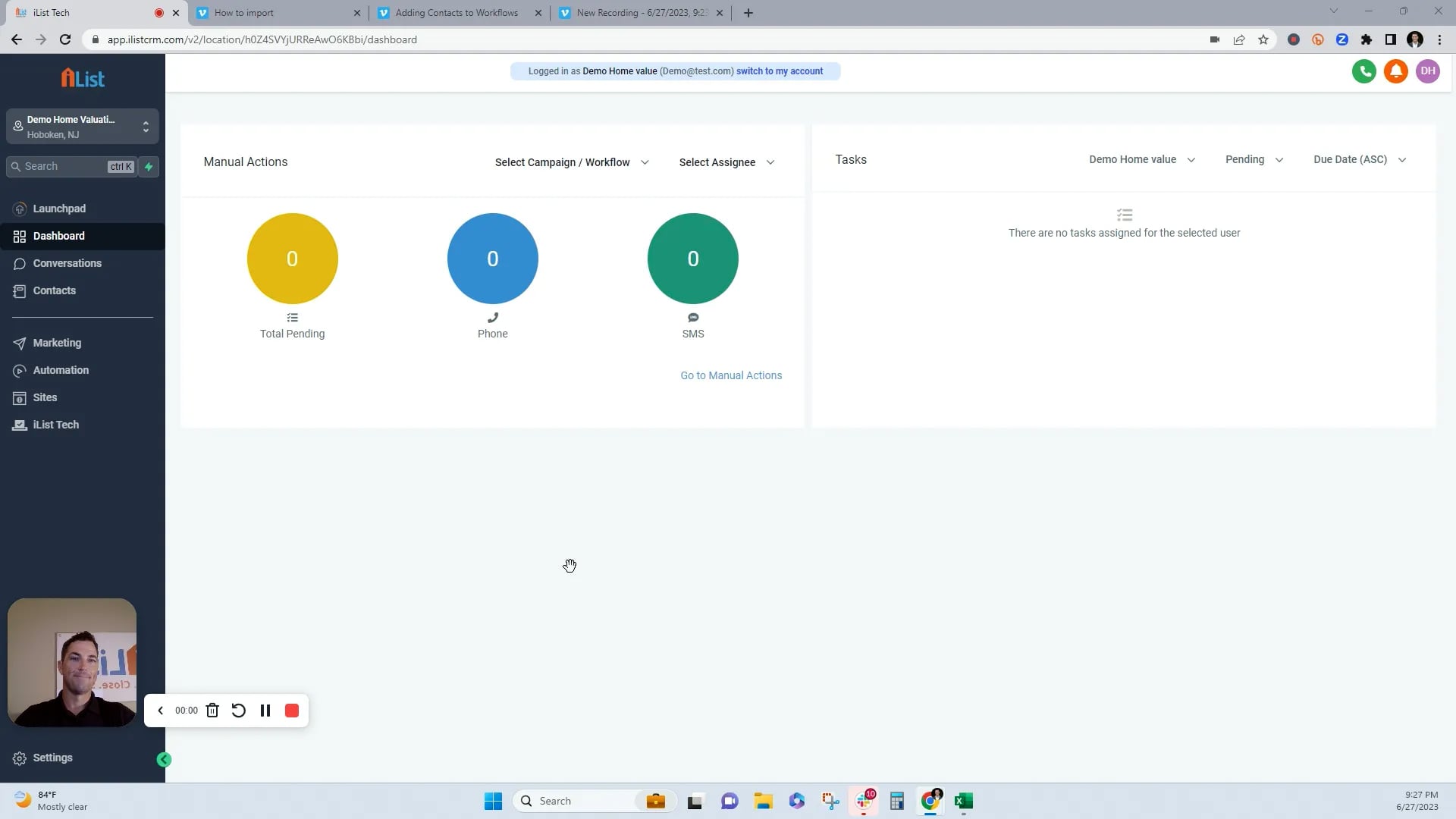This screenshot has height=819, width=1456.
Task: Pause the screen recording
Action: (265, 711)
